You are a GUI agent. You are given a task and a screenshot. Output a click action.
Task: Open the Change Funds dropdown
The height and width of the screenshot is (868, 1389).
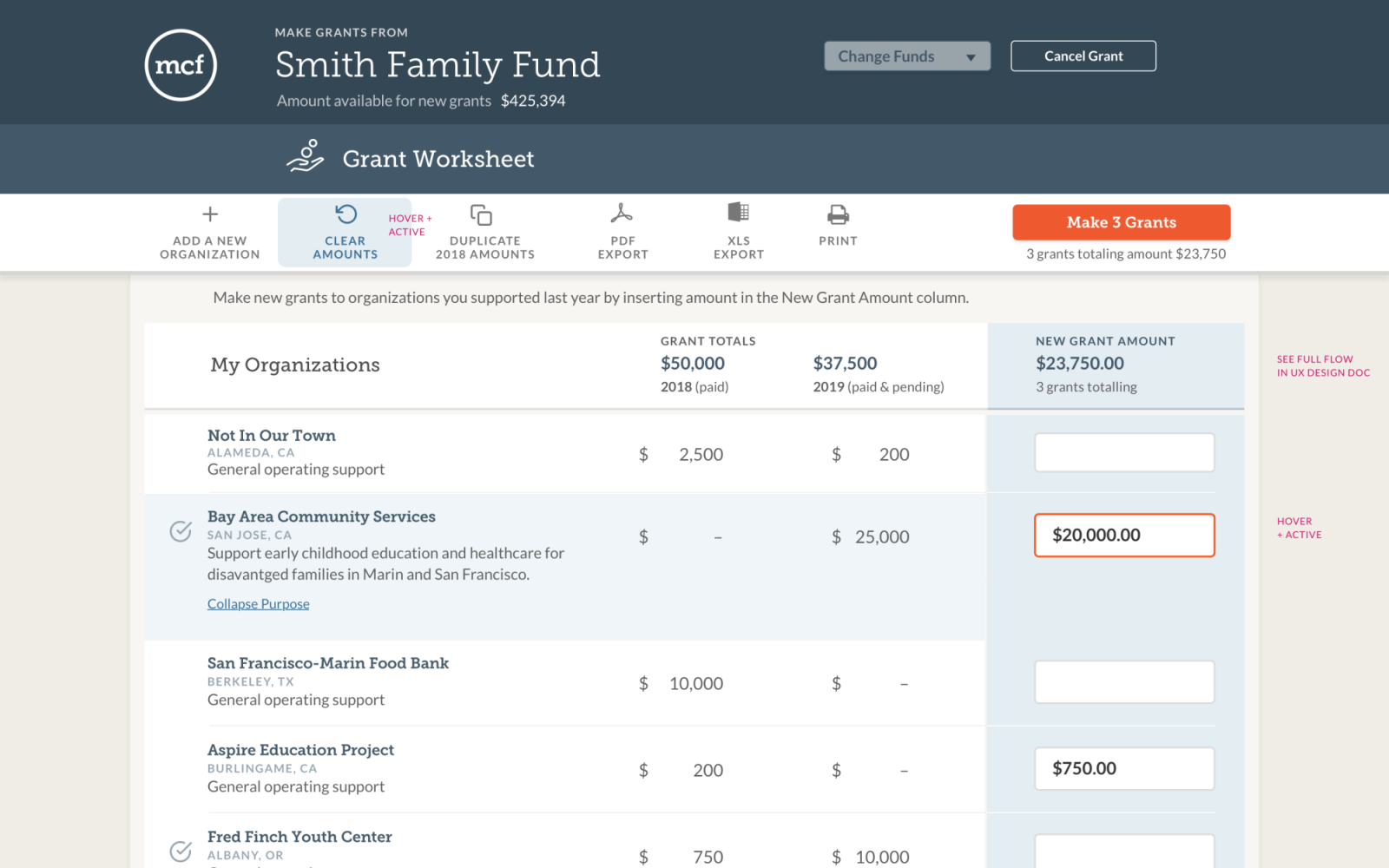coord(907,56)
